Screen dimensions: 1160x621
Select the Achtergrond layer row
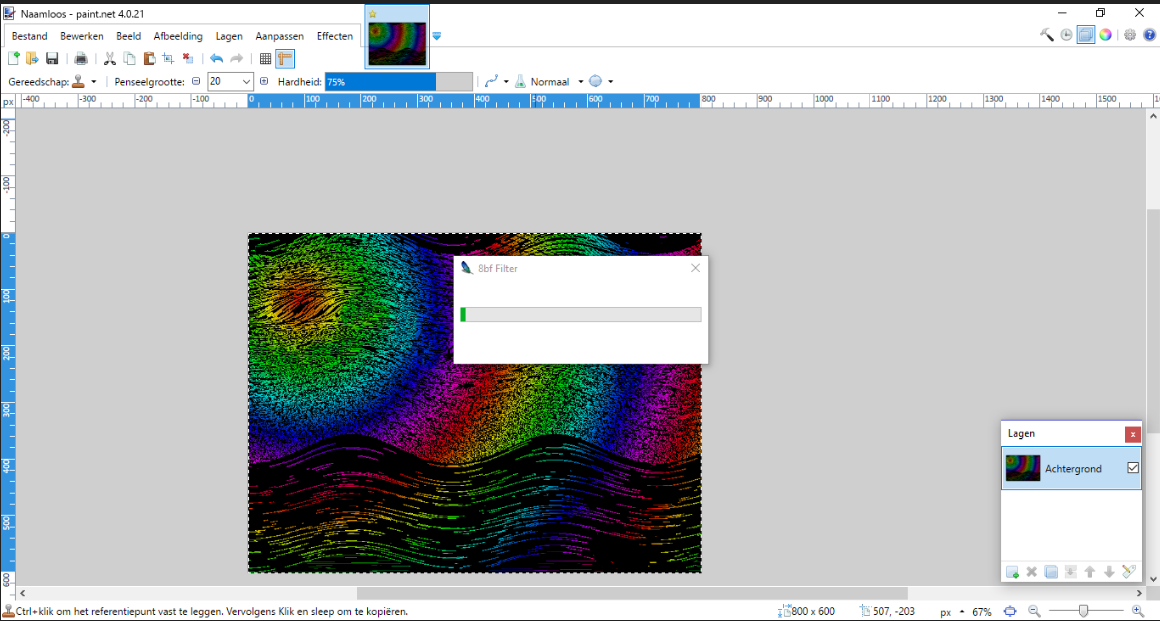[x=1071, y=469]
